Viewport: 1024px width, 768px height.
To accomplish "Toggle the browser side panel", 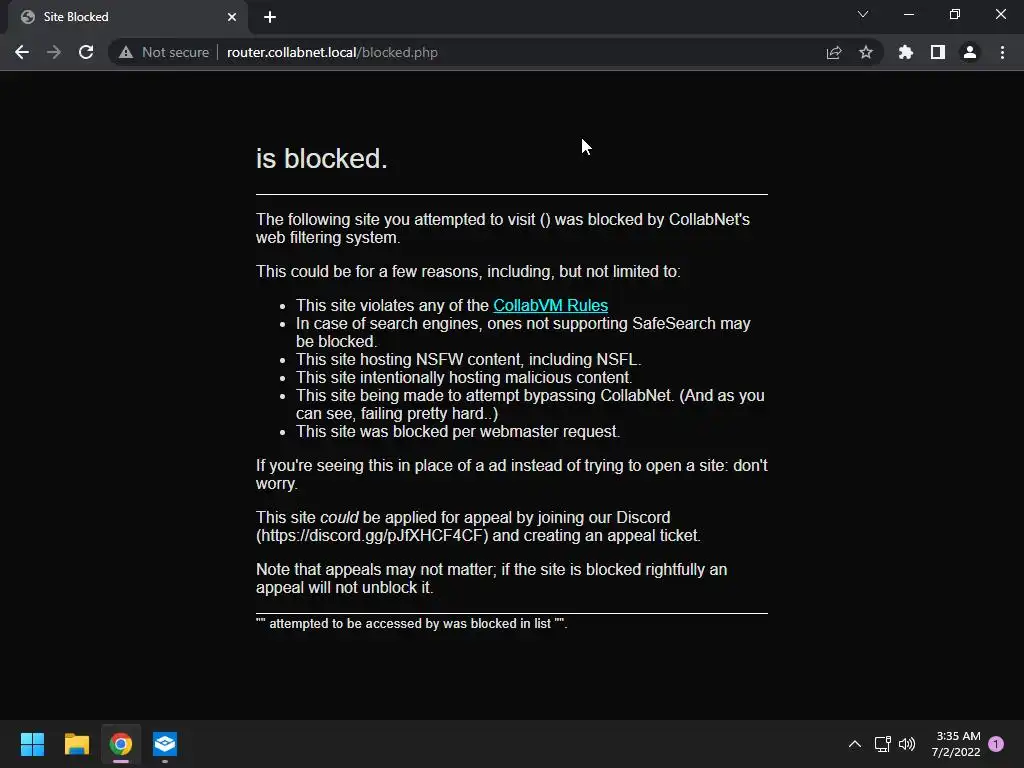I will [x=938, y=52].
